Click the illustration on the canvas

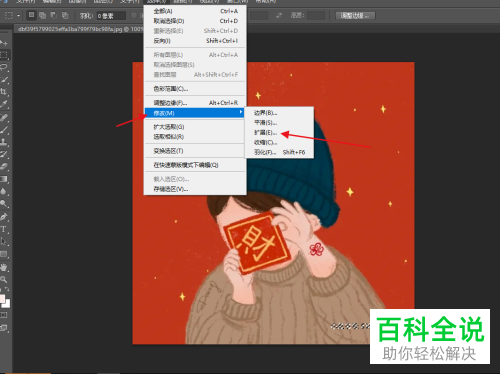click(x=273, y=203)
